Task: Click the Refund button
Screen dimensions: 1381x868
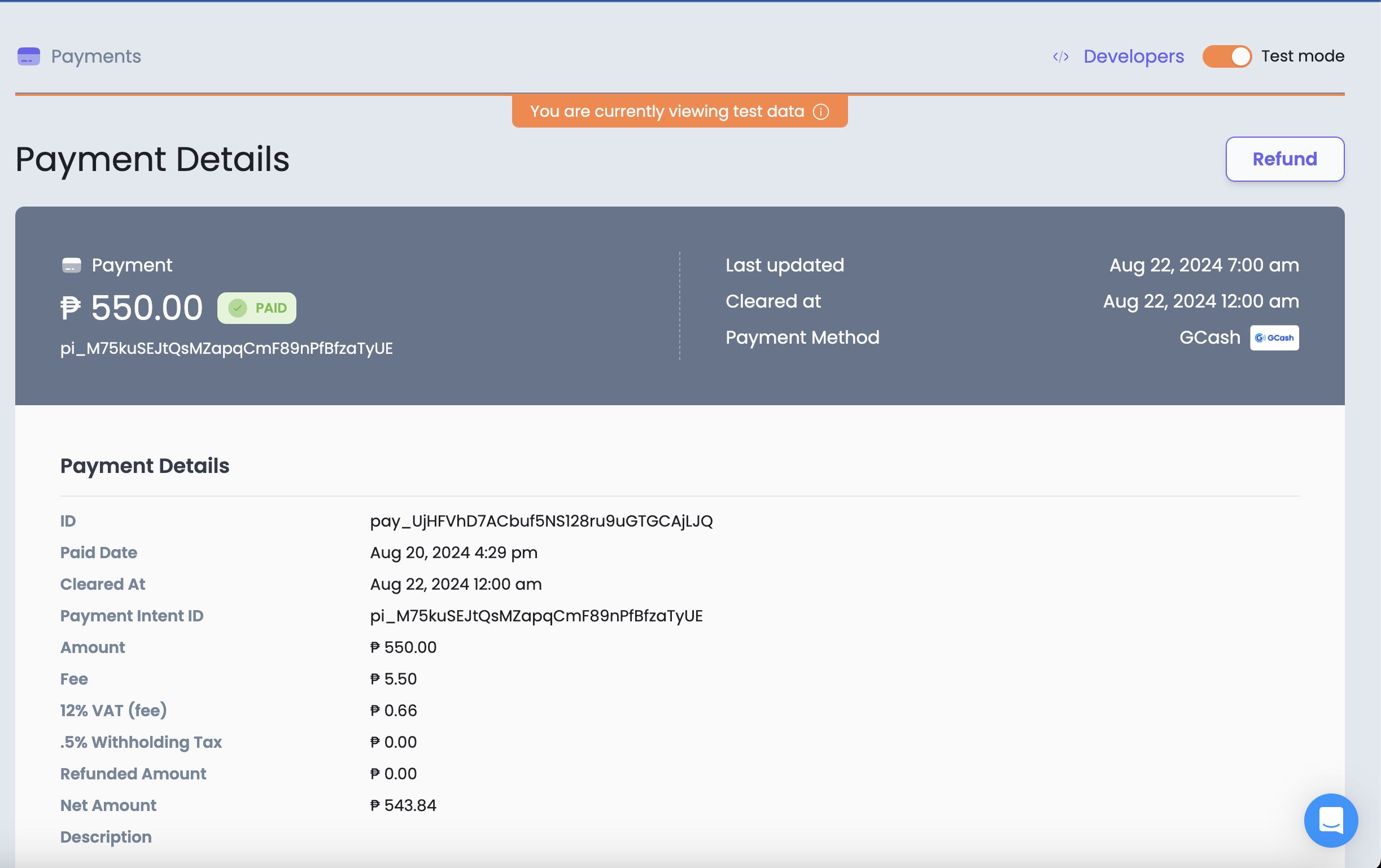Action: click(x=1284, y=159)
